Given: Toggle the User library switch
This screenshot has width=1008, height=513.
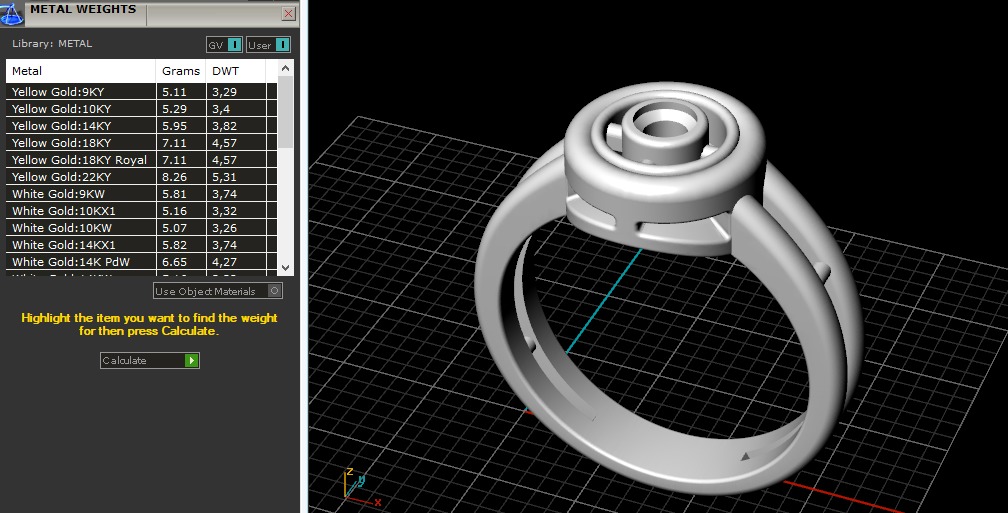Looking at the screenshot, I should point(268,45).
